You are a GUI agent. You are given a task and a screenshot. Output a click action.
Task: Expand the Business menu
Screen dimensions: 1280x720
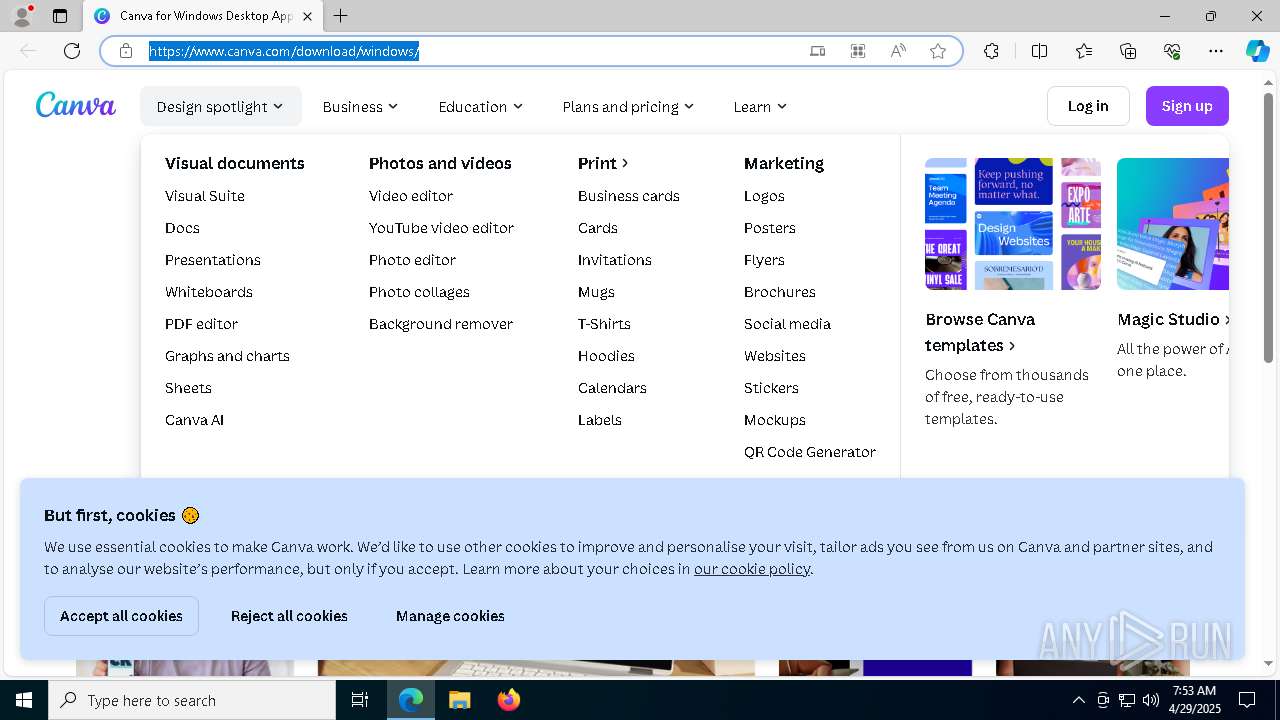[360, 106]
